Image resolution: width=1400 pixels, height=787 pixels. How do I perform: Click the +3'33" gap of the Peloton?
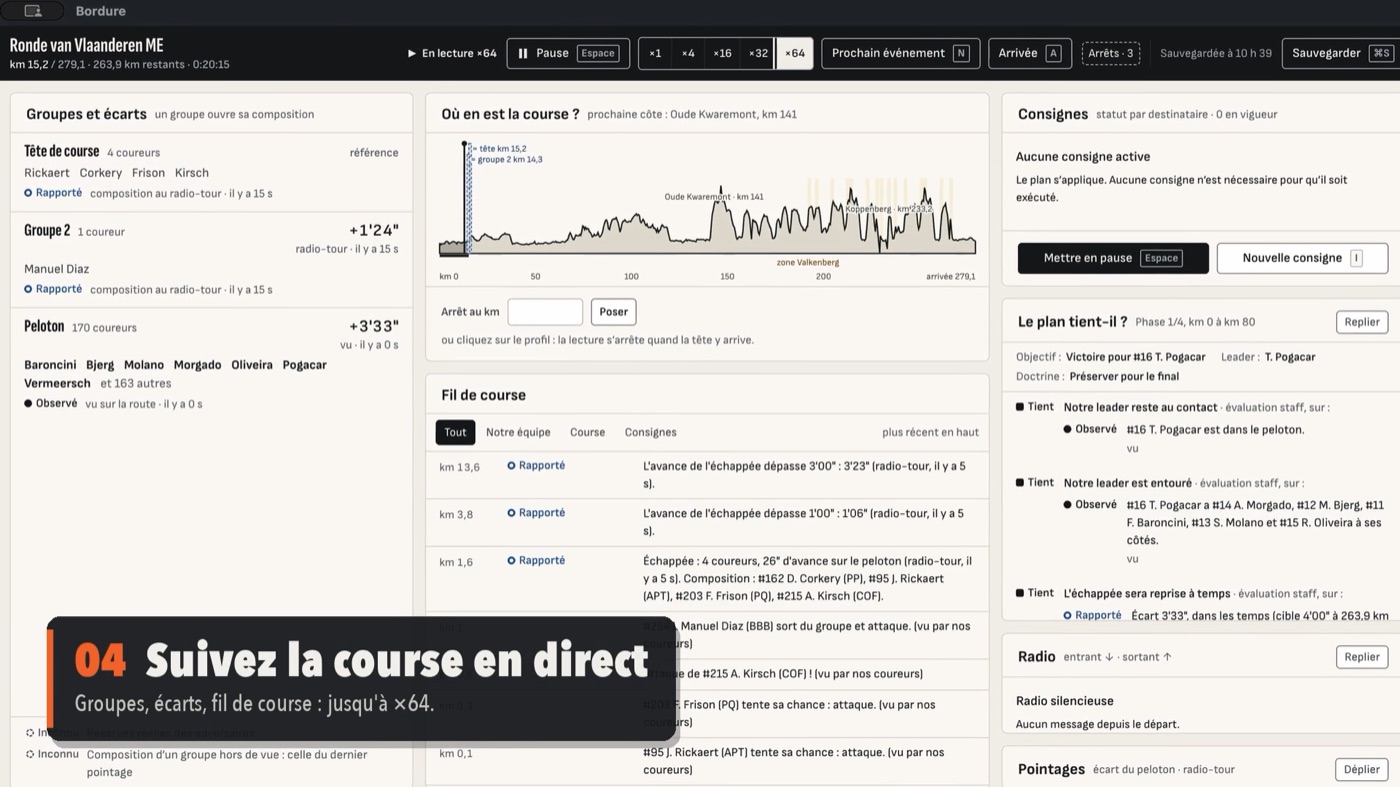coord(374,327)
